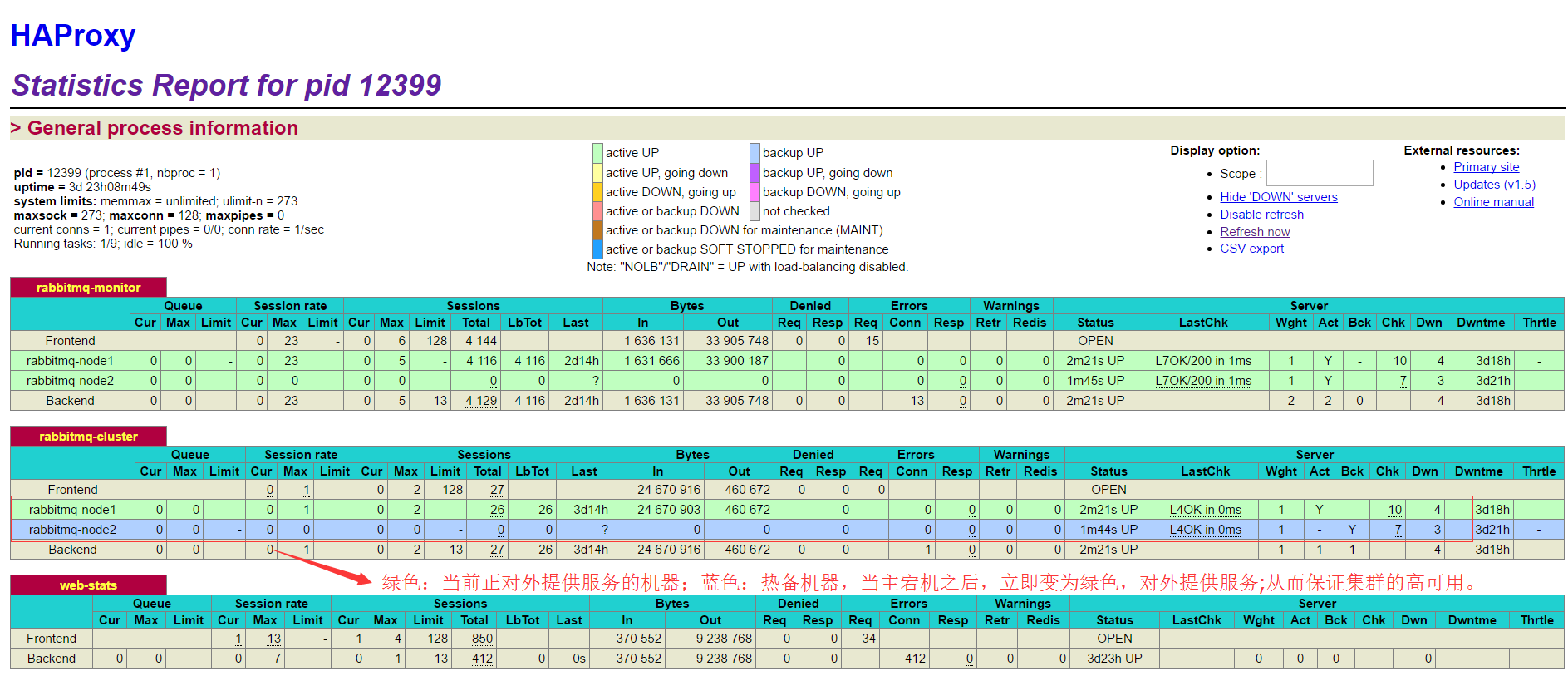The width and height of the screenshot is (1568, 676).
Task: Download stats via CSV export link
Action: click(x=1251, y=249)
